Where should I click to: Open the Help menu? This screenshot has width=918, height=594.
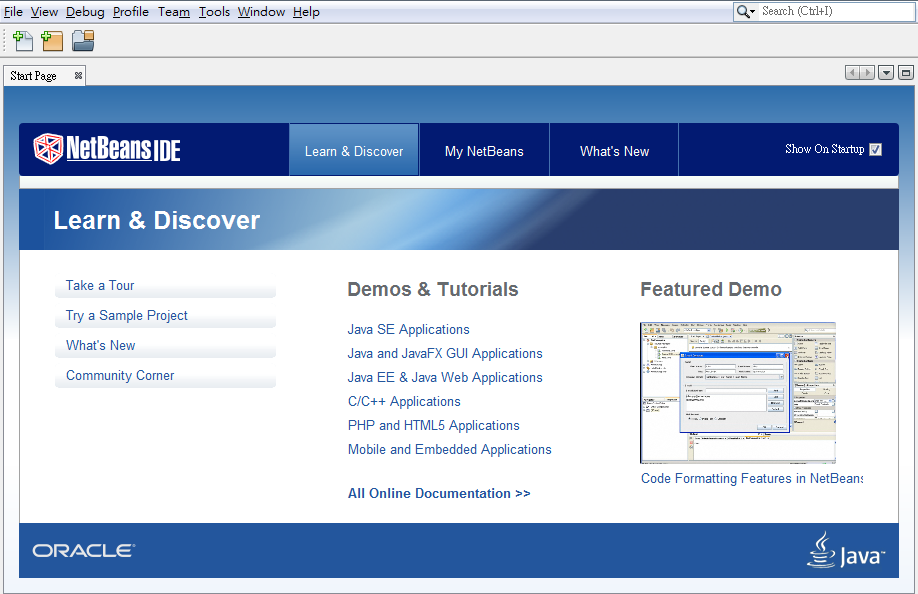306,12
